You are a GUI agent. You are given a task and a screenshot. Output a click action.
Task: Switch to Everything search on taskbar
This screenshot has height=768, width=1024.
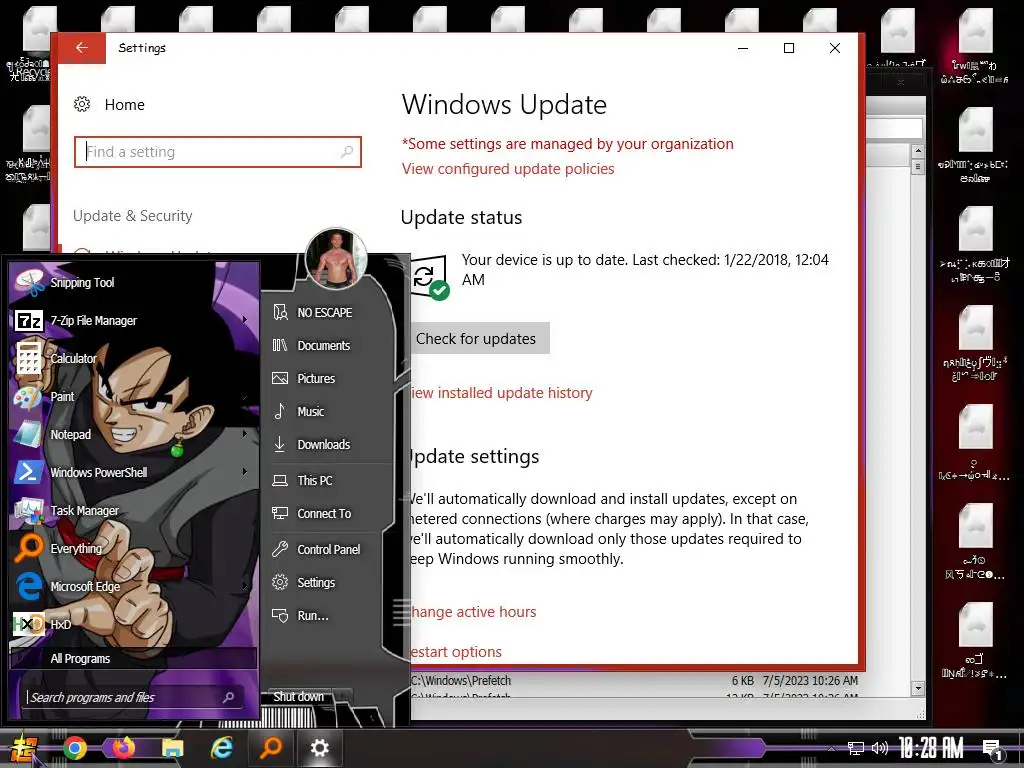[271, 748]
